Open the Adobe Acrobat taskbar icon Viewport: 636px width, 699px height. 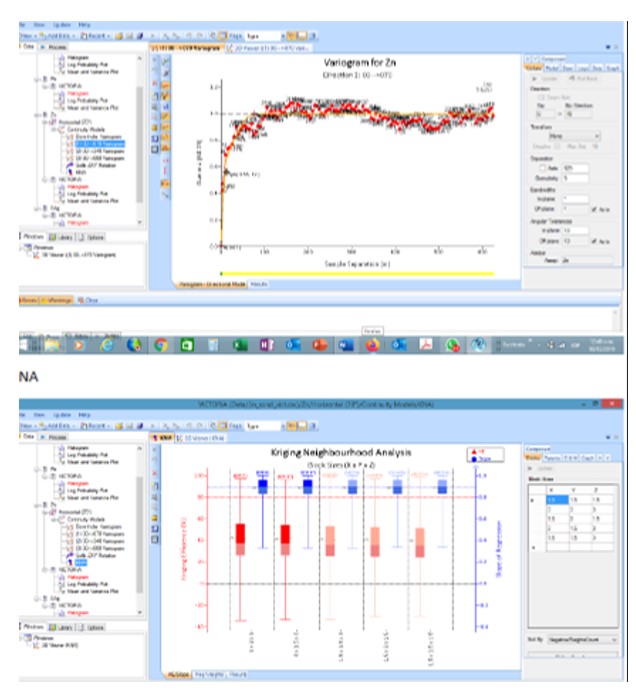tap(425, 345)
